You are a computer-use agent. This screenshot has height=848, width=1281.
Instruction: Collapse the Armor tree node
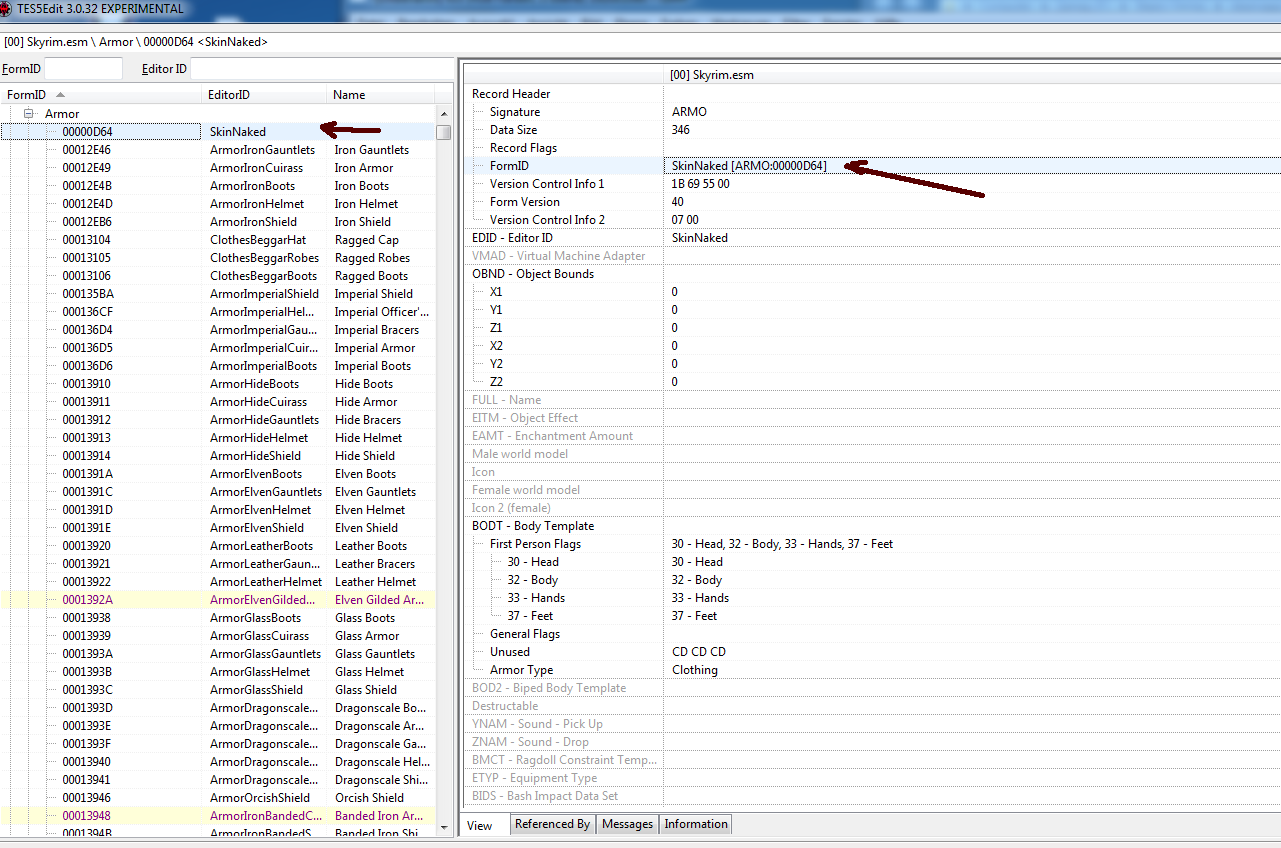click(30, 114)
